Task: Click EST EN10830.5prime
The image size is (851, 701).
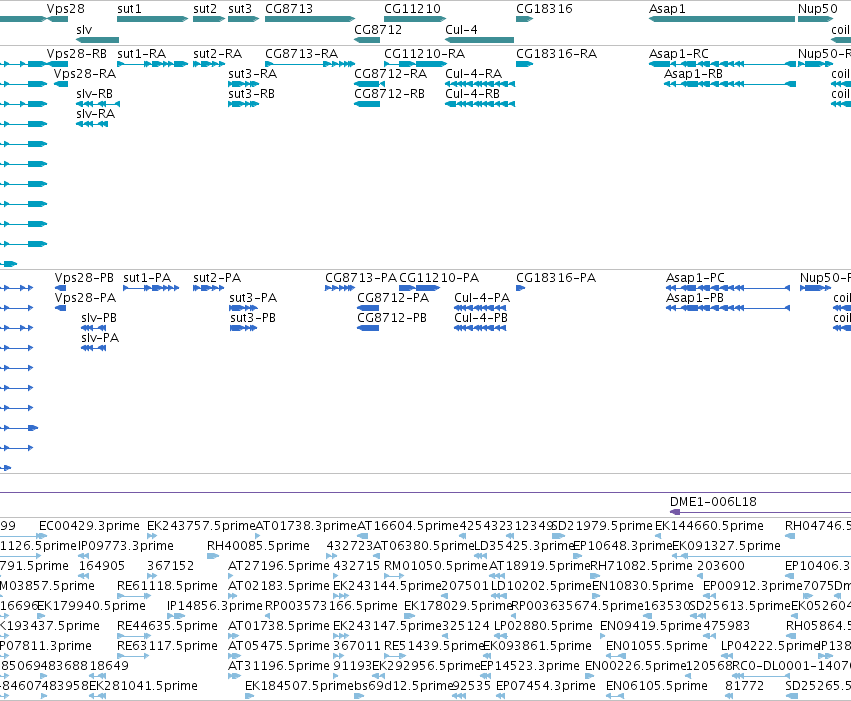Action: tap(643, 586)
